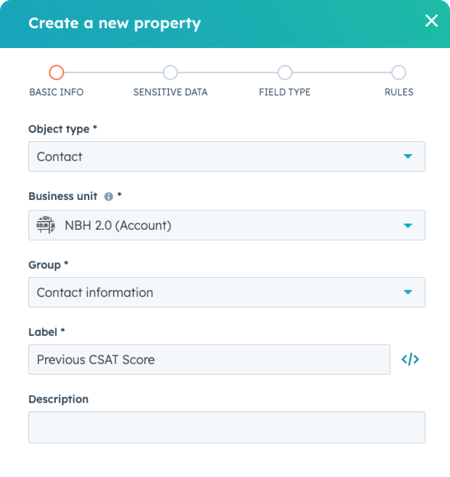Click the Field Type step circle
The height and width of the screenshot is (477, 450).
(285, 72)
